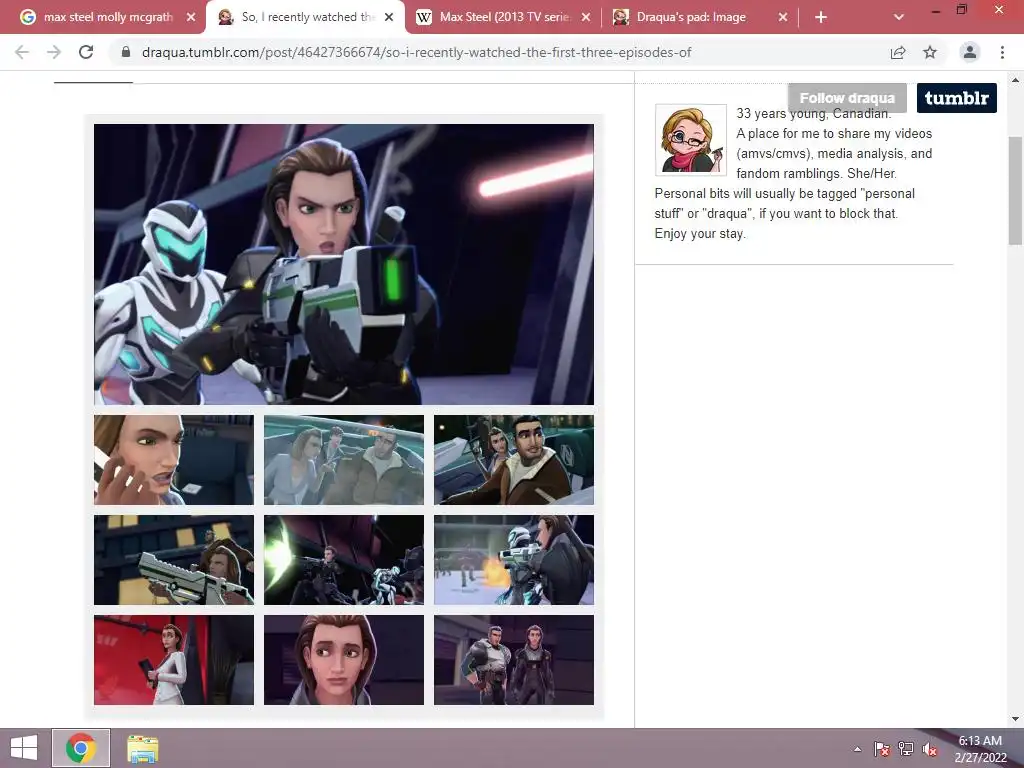Click the padlock site info icon

pyautogui.click(x=126, y=52)
